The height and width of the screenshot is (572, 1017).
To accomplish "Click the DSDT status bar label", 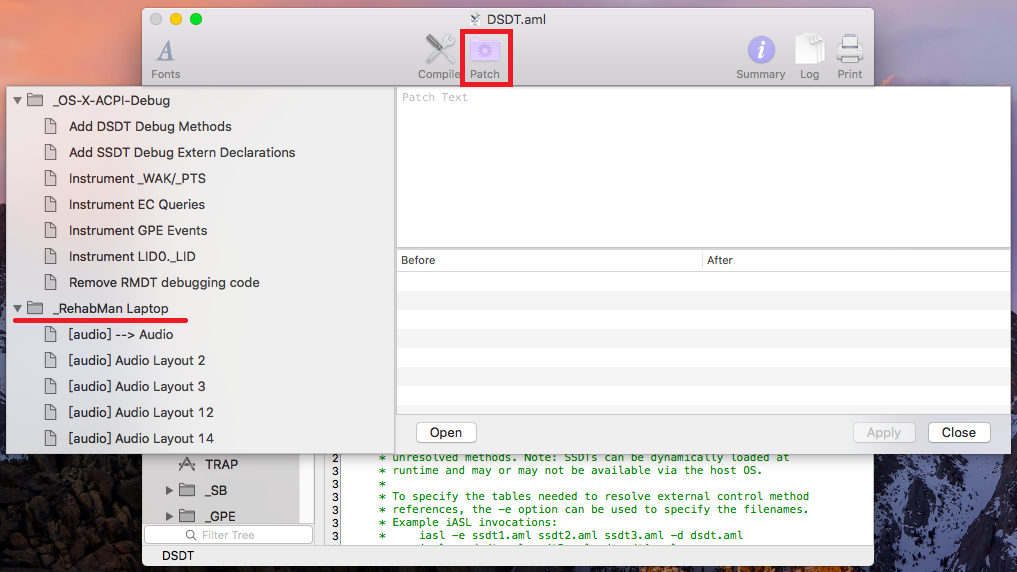I will 178,556.
